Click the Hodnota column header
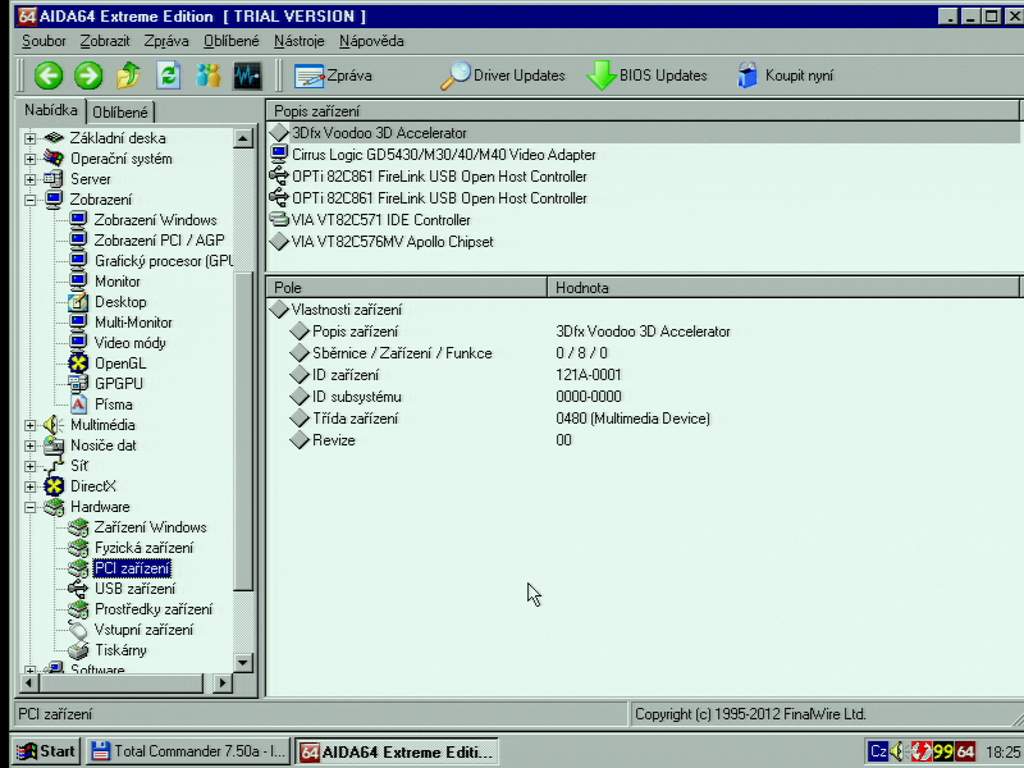The width and height of the screenshot is (1024, 768). coord(783,287)
